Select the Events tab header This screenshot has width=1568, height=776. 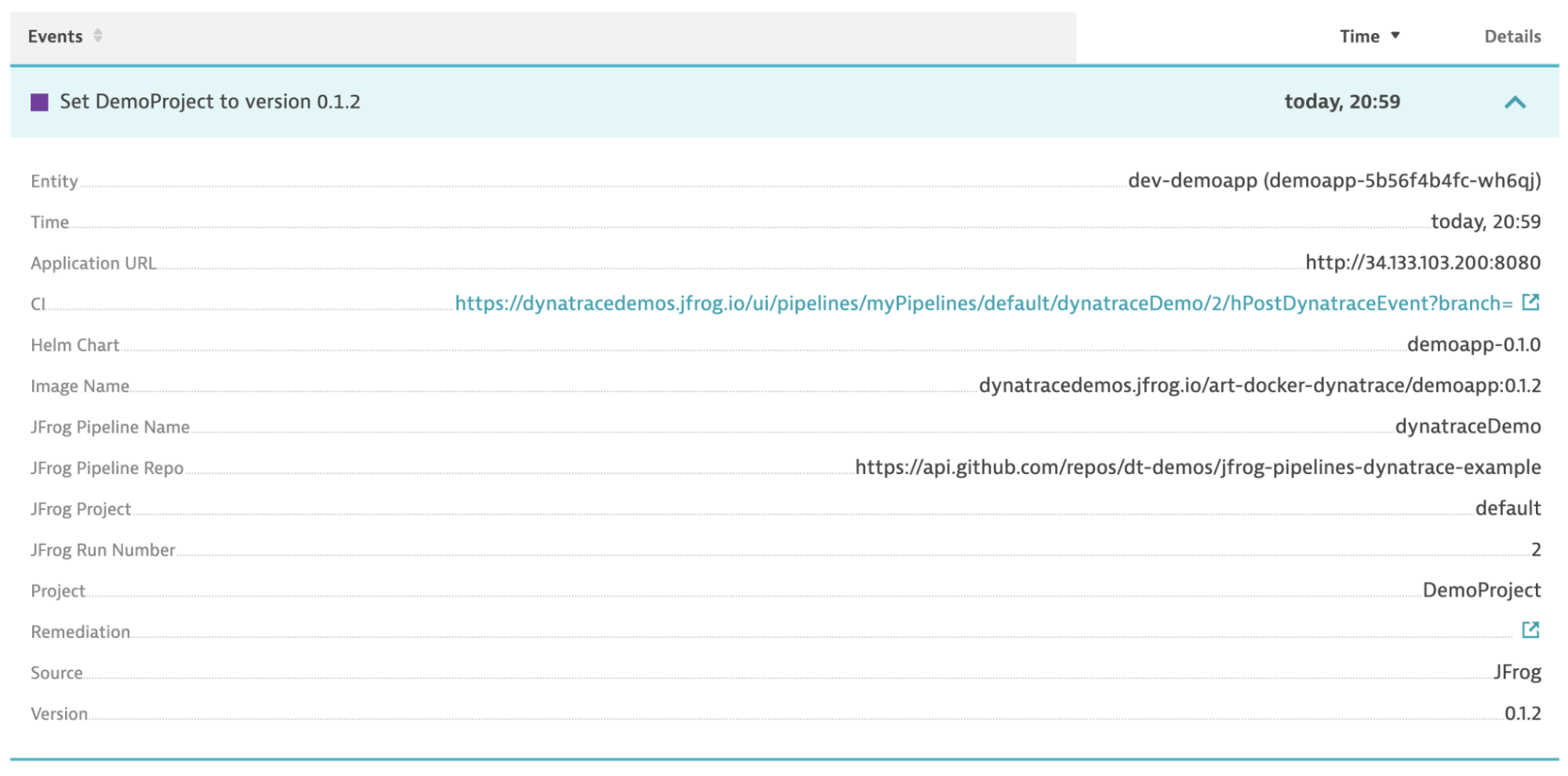(56, 35)
